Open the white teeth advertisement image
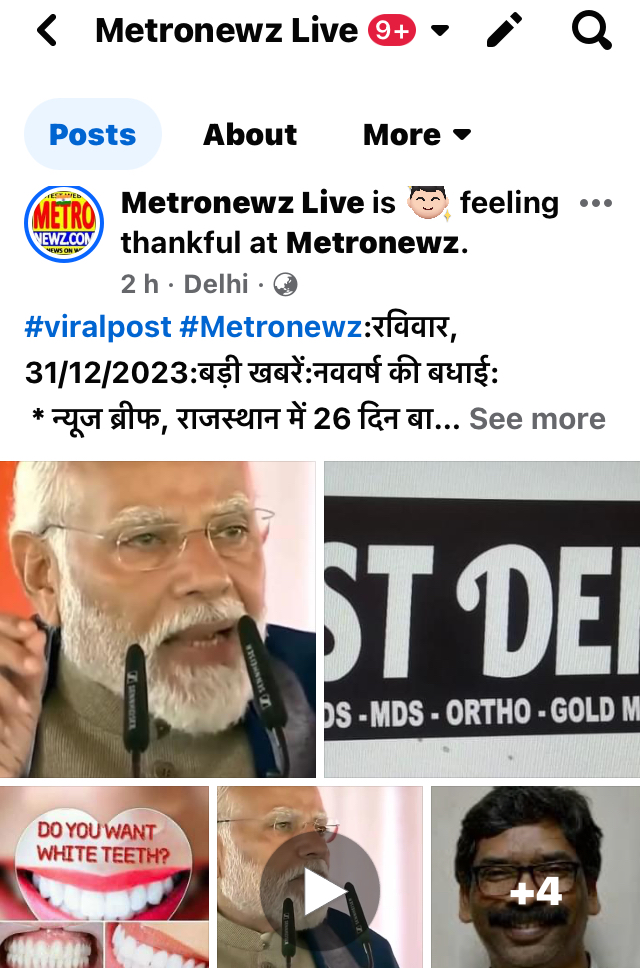The width and height of the screenshot is (640, 968). pyautogui.click(x=104, y=877)
